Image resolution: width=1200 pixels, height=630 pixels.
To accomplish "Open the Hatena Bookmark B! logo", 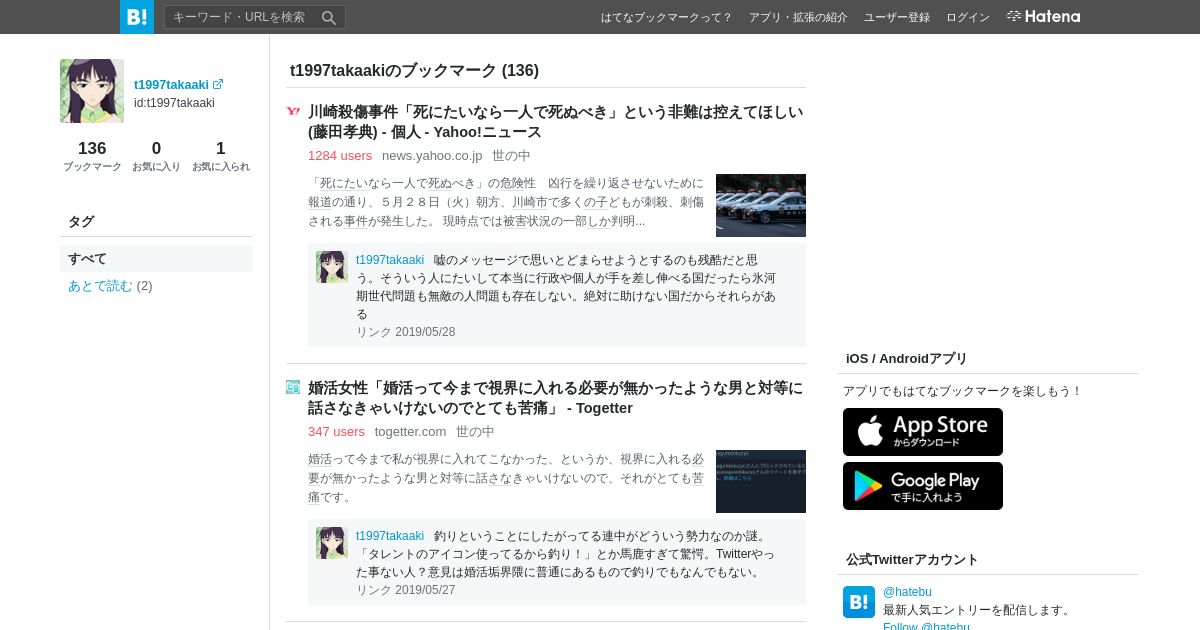I will point(137,17).
